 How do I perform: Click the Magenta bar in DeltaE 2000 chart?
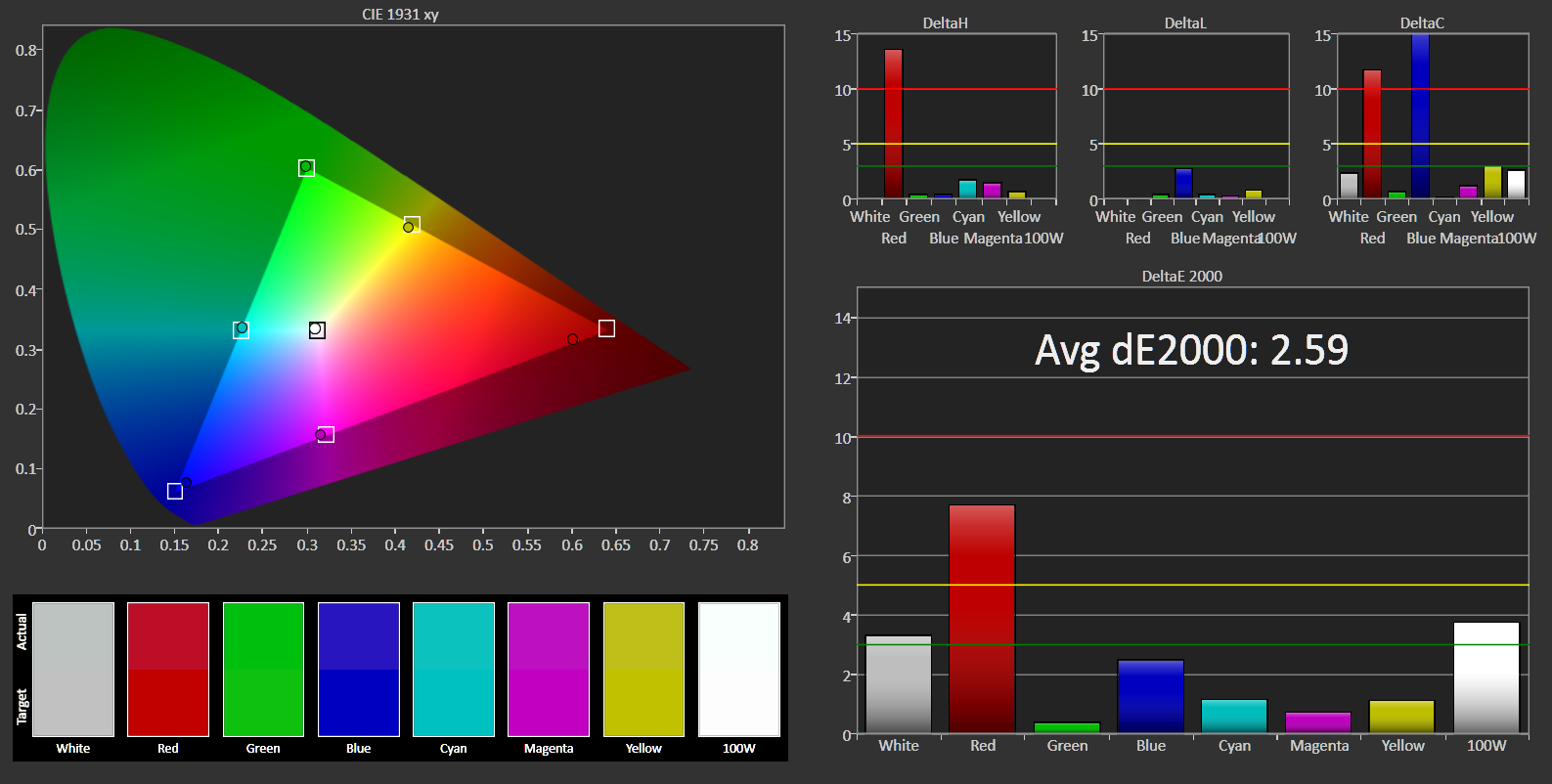pyautogui.click(x=1318, y=723)
